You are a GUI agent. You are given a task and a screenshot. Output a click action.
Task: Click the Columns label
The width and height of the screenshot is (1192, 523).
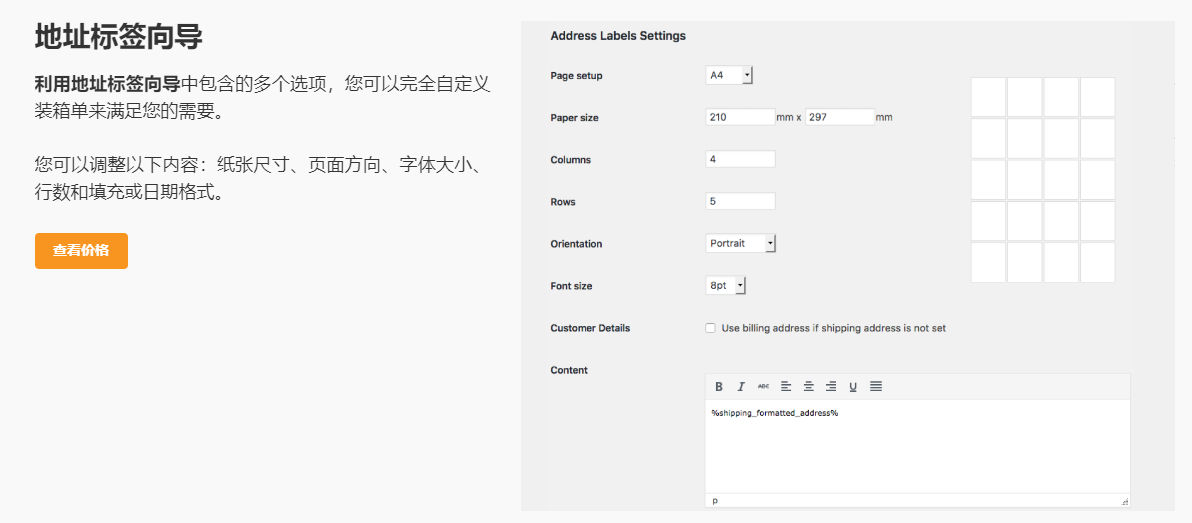point(571,160)
